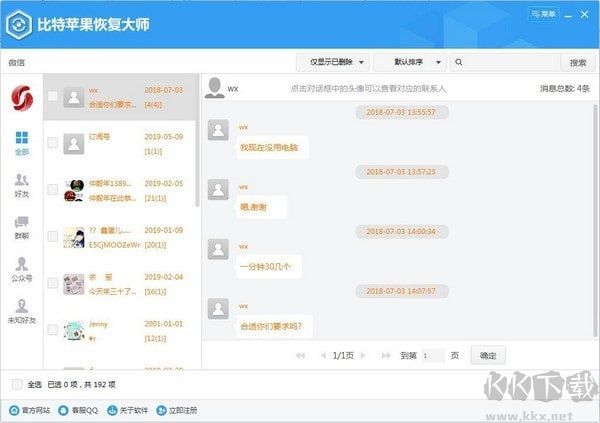
Task: Click the app logo hexagon icon
Action: click(19, 25)
